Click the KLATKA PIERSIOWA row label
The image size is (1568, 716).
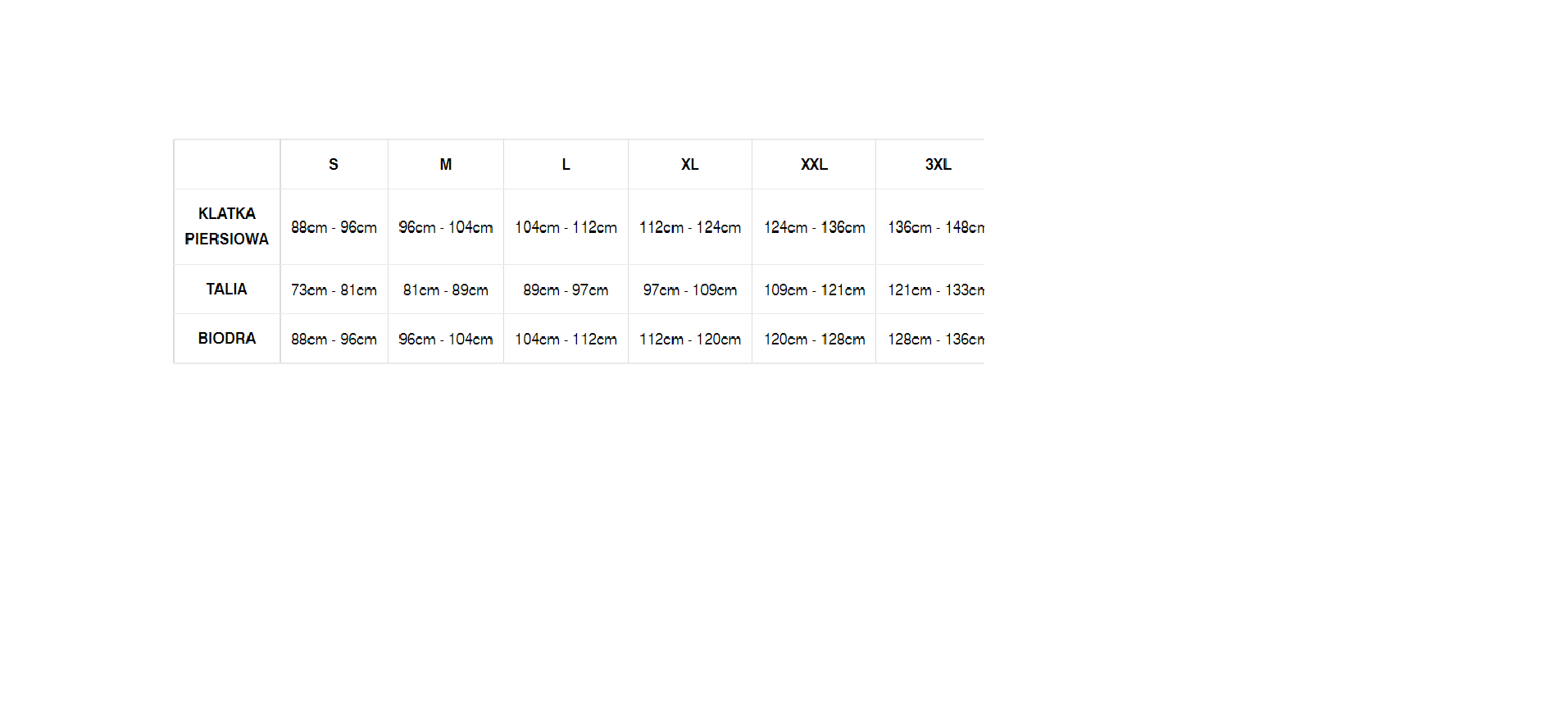point(227,227)
